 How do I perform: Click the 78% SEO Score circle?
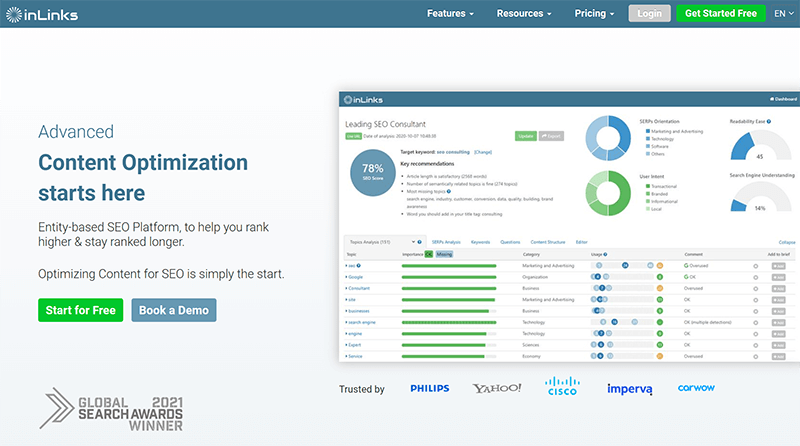click(x=372, y=172)
